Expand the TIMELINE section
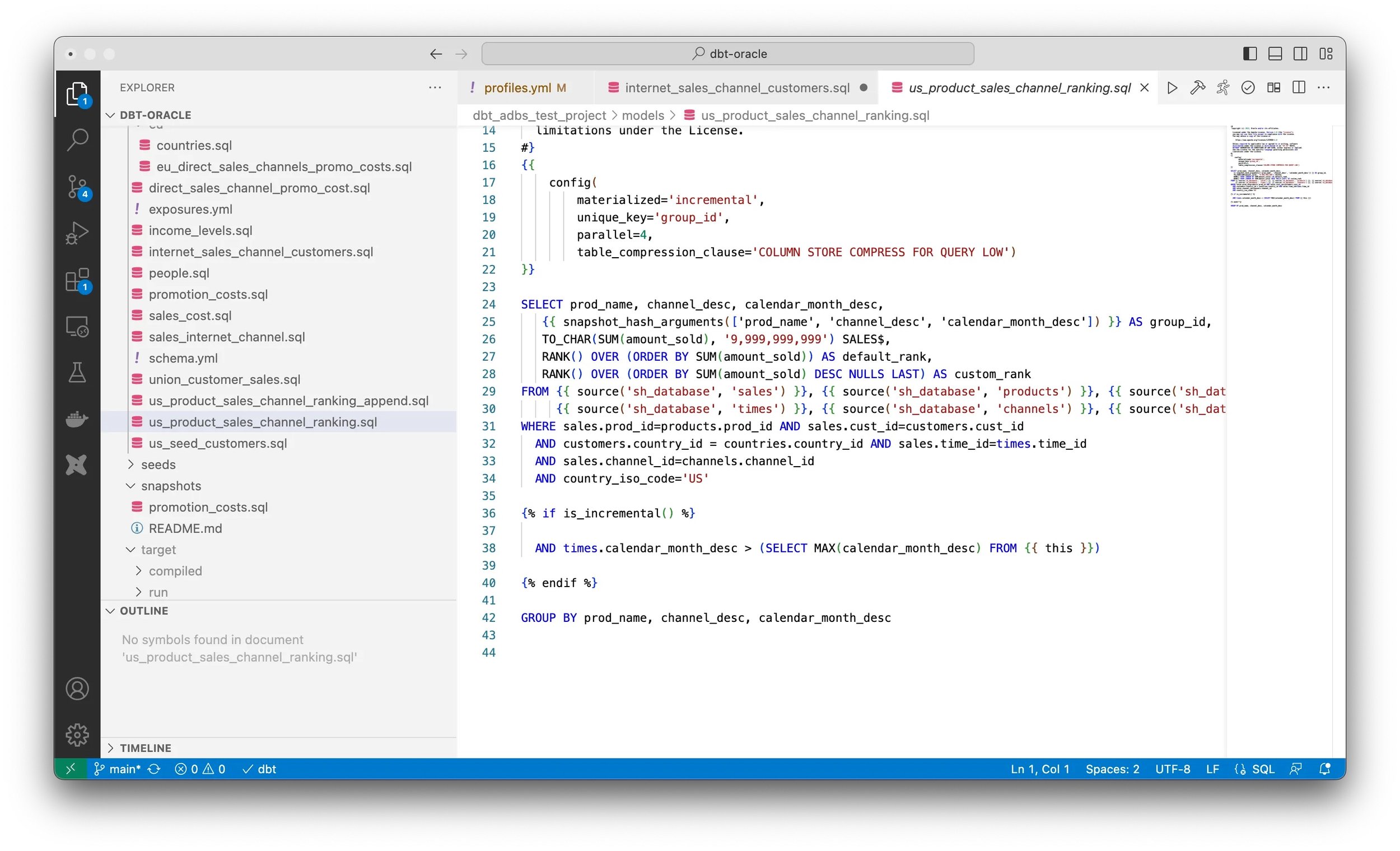The width and height of the screenshot is (1400, 851). pyautogui.click(x=146, y=747)
